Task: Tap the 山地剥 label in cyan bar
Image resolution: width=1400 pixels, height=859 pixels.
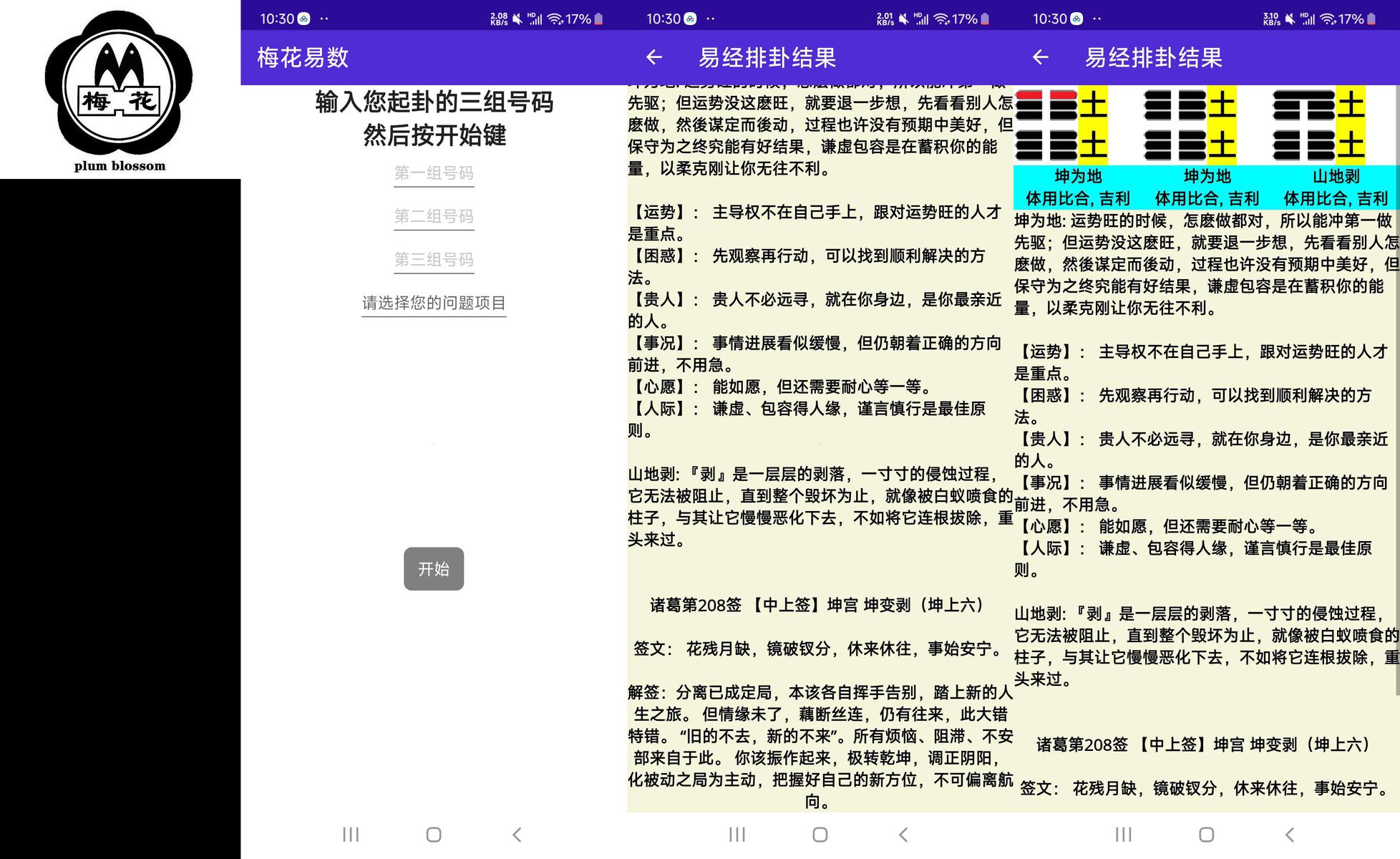Action: point(1336,176)
